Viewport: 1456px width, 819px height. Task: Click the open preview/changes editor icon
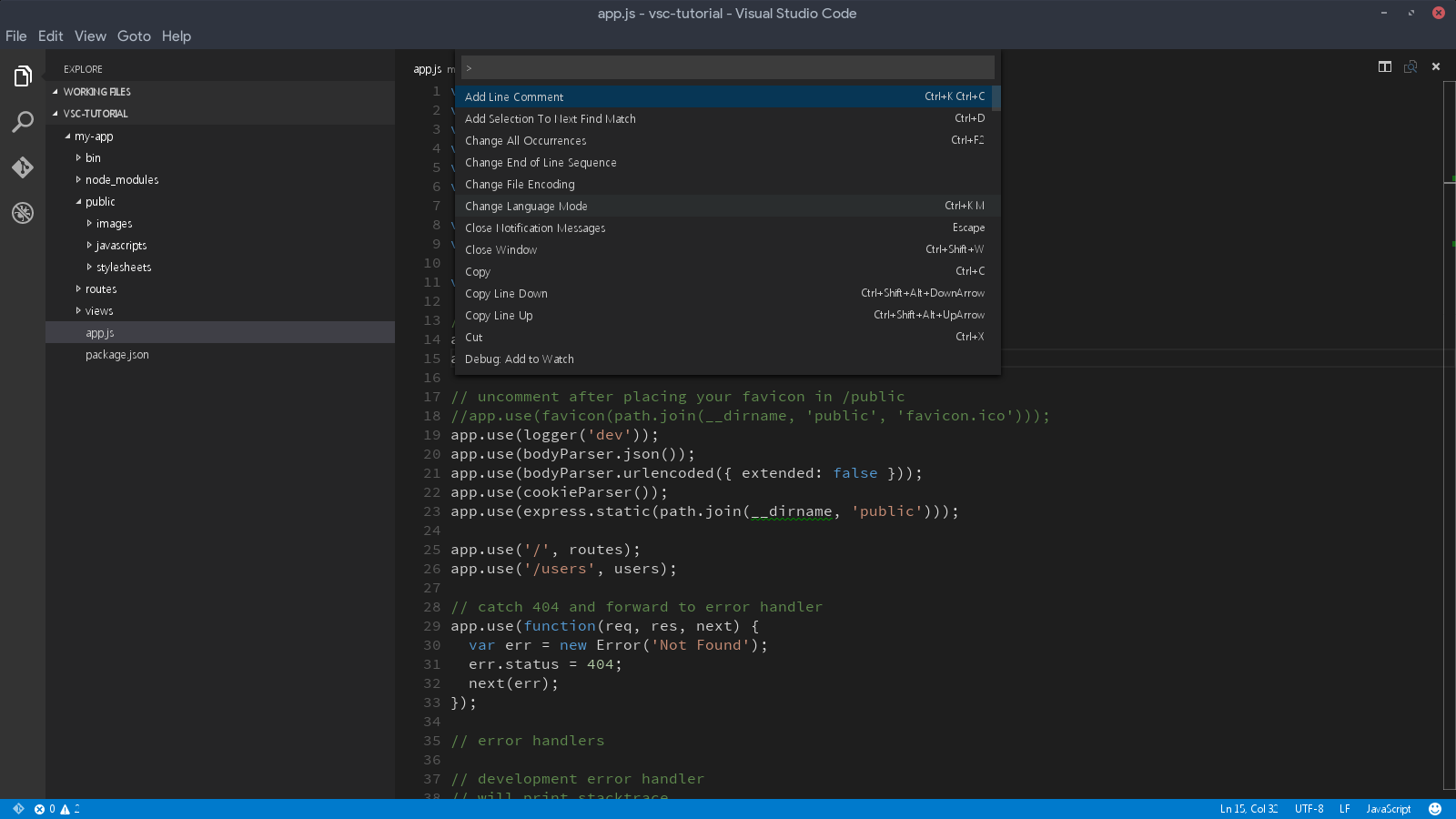pos(1410,66)
